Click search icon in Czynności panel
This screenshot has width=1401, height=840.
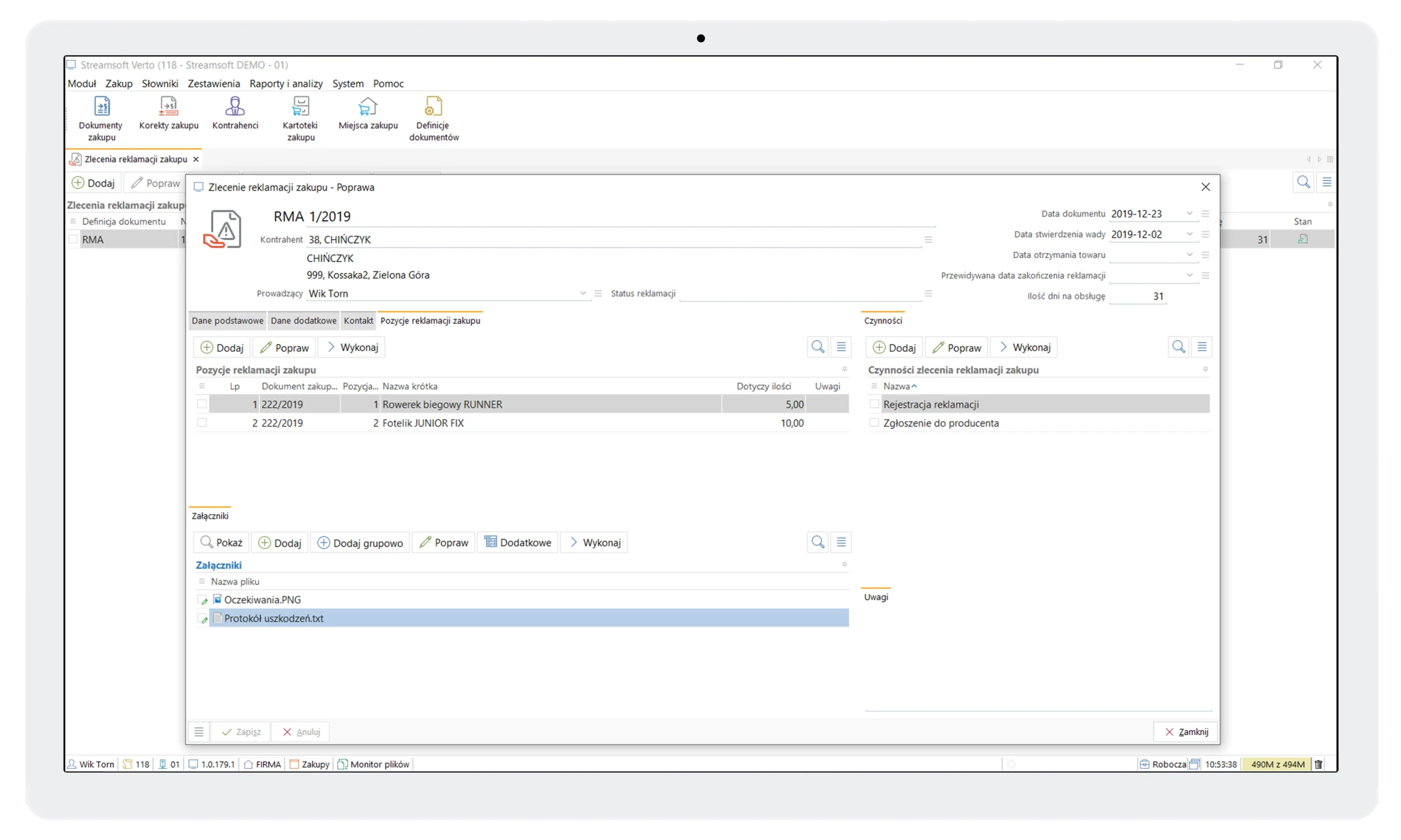click(x=1179, y=347)
